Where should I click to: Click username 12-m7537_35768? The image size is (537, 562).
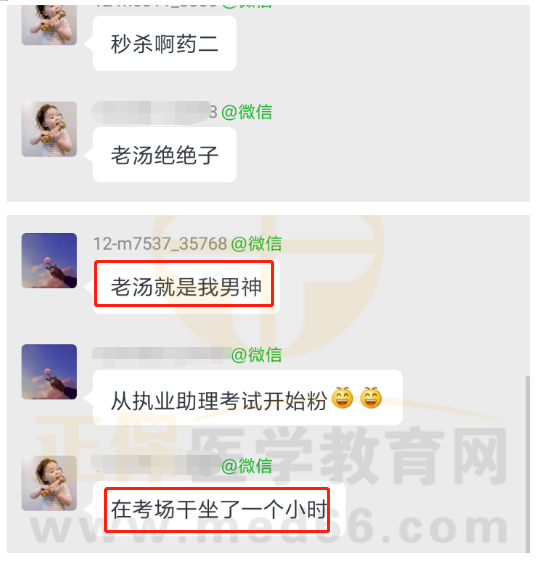pos(160,244)
